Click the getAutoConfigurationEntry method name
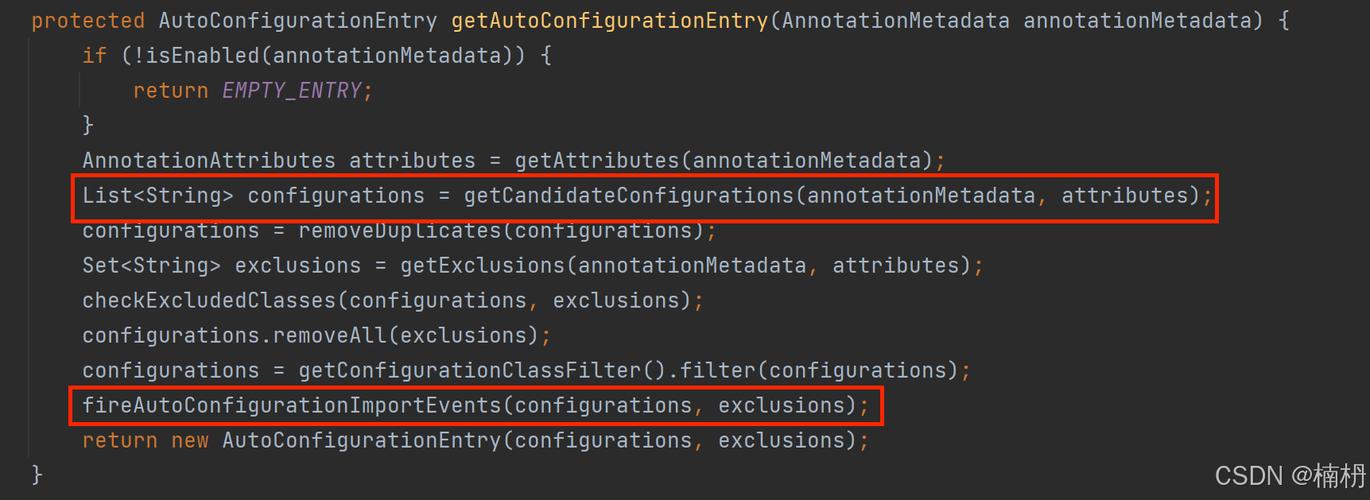 pyautogui.click(x=610, y=21)
